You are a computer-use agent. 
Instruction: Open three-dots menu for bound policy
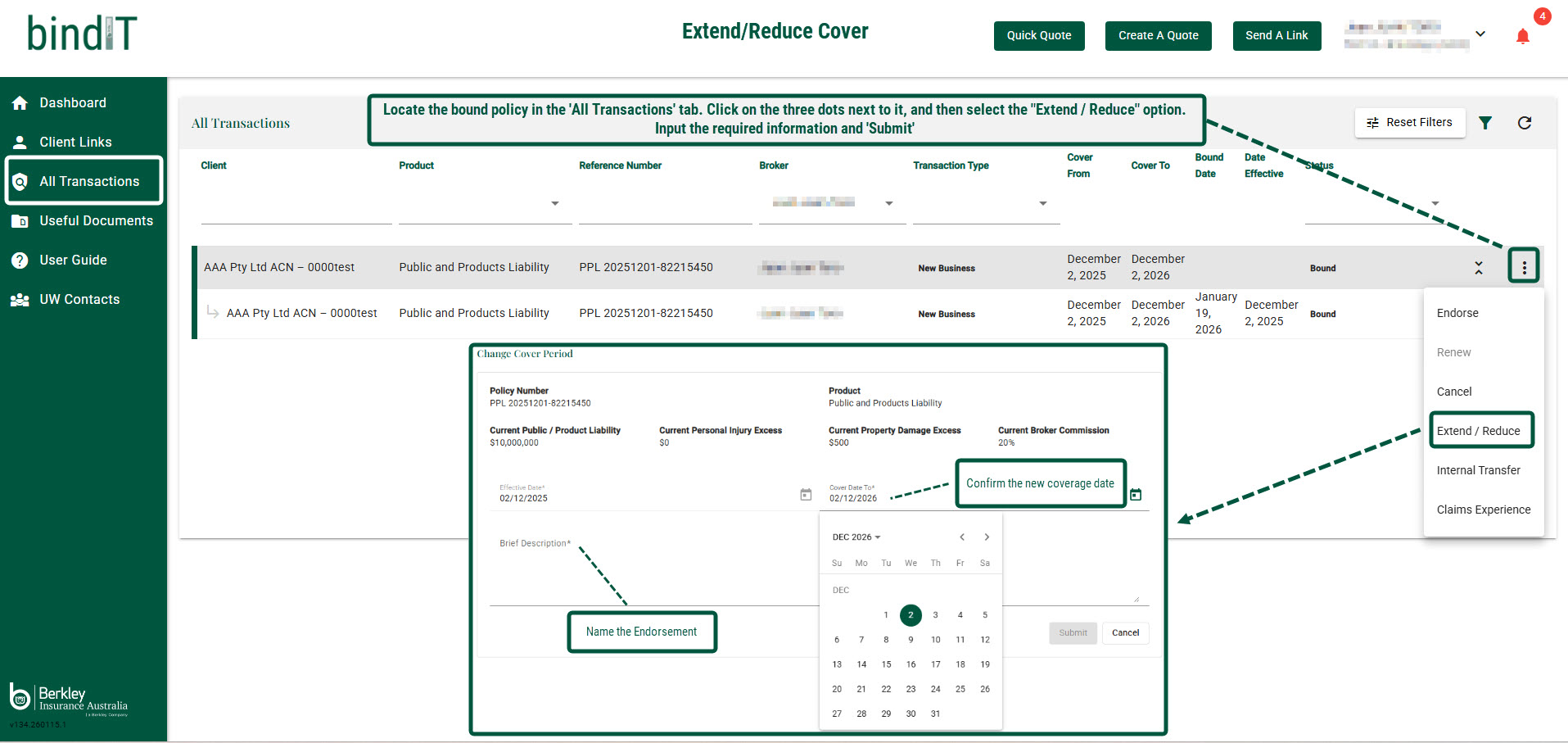(1523, 267)
